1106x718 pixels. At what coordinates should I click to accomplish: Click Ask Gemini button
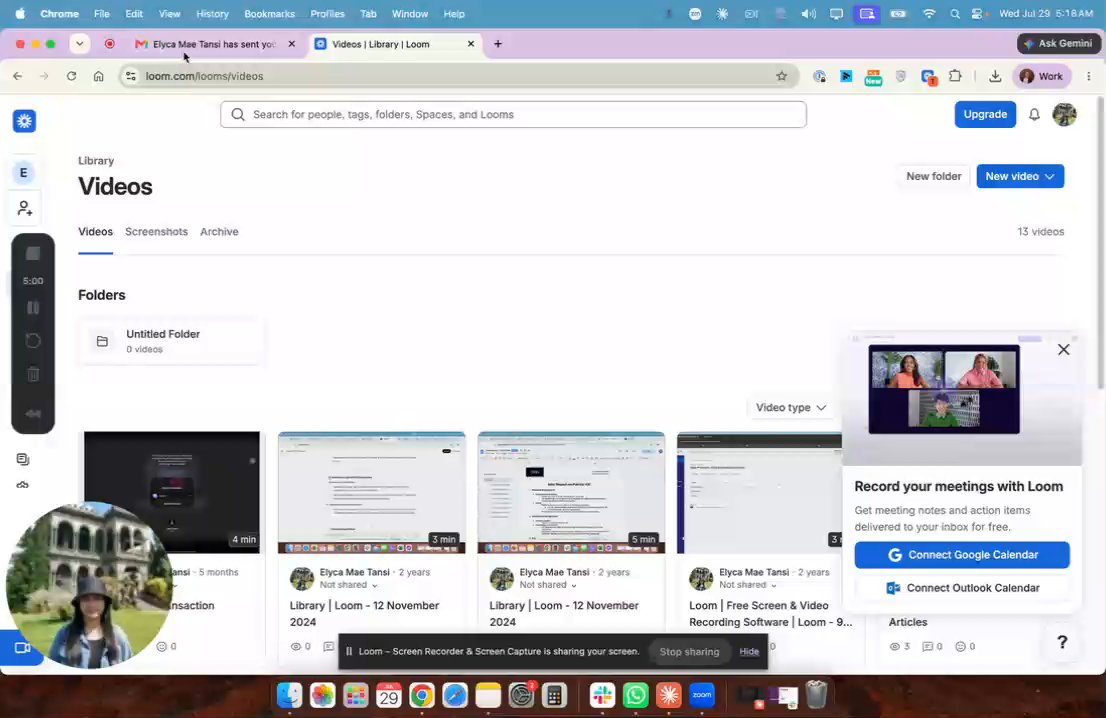[1059, 44]
